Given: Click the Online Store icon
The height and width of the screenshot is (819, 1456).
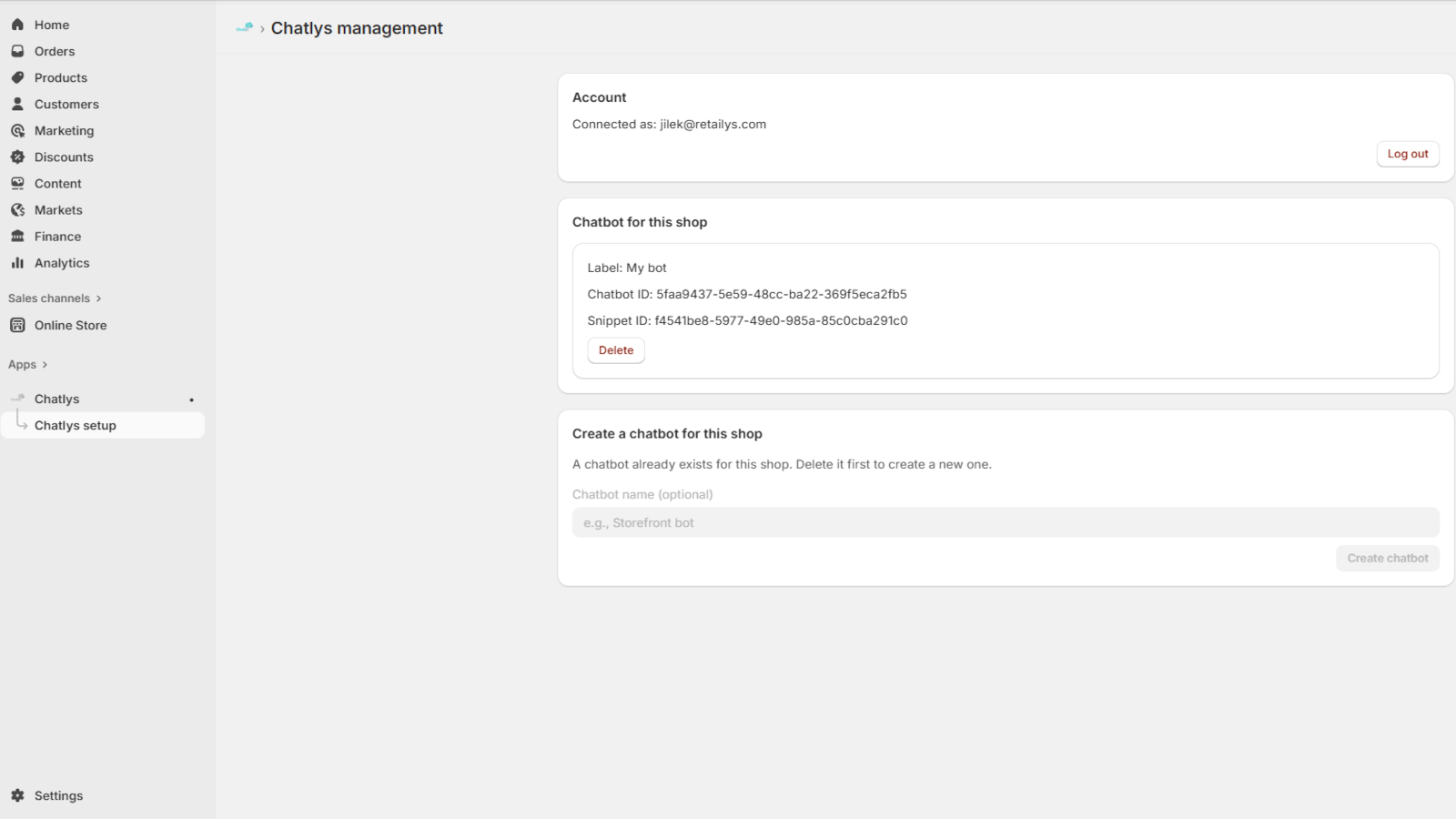Looking at the screenshot, I should point(17,325).
